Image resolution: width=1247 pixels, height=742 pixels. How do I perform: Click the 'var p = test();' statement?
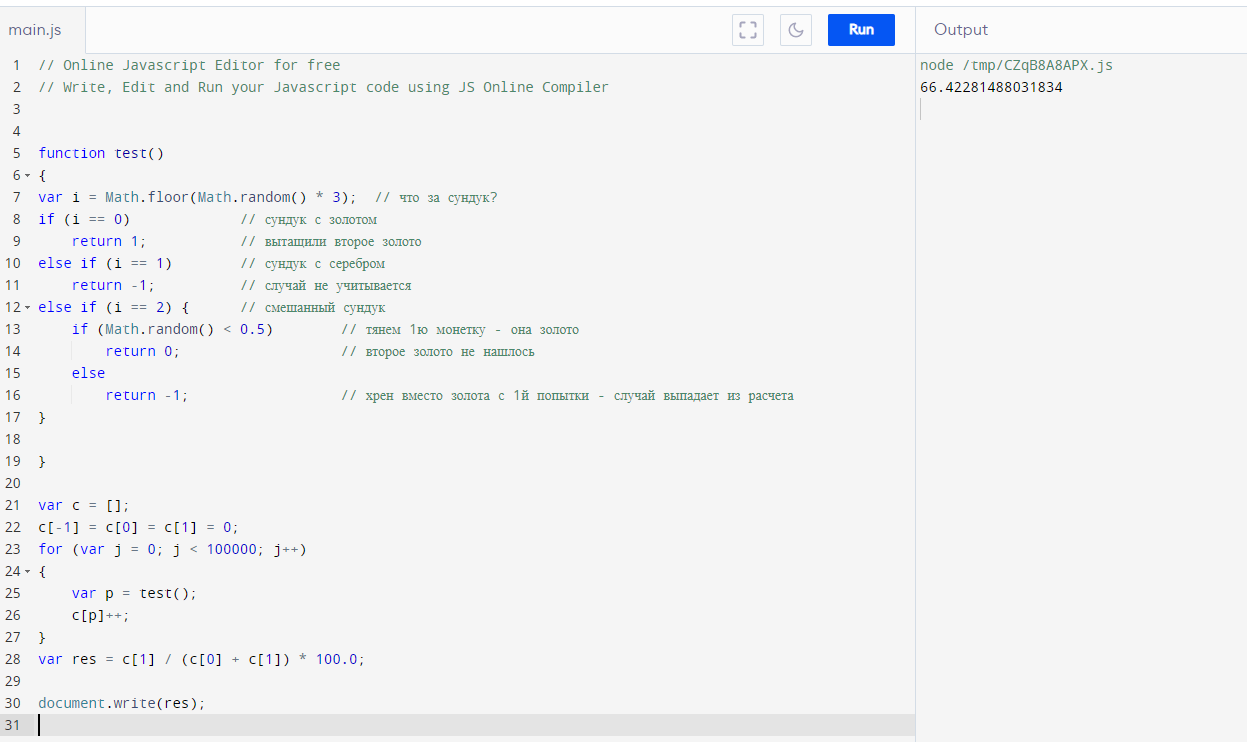tap(134, 593)
